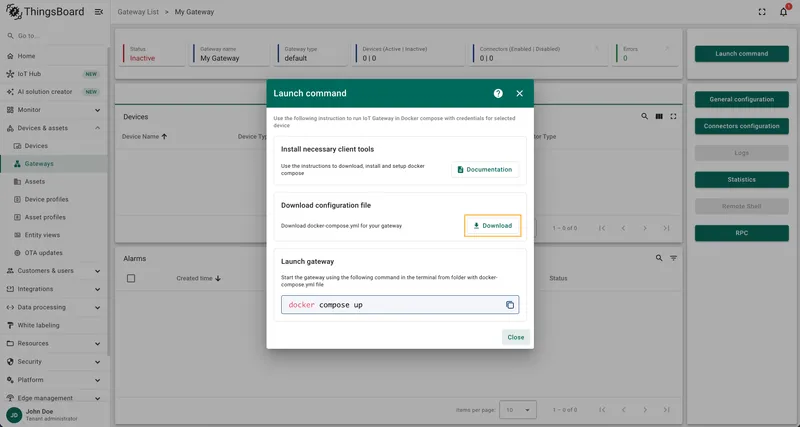Click Gateway List breadcrumb

tap(138, 12)
